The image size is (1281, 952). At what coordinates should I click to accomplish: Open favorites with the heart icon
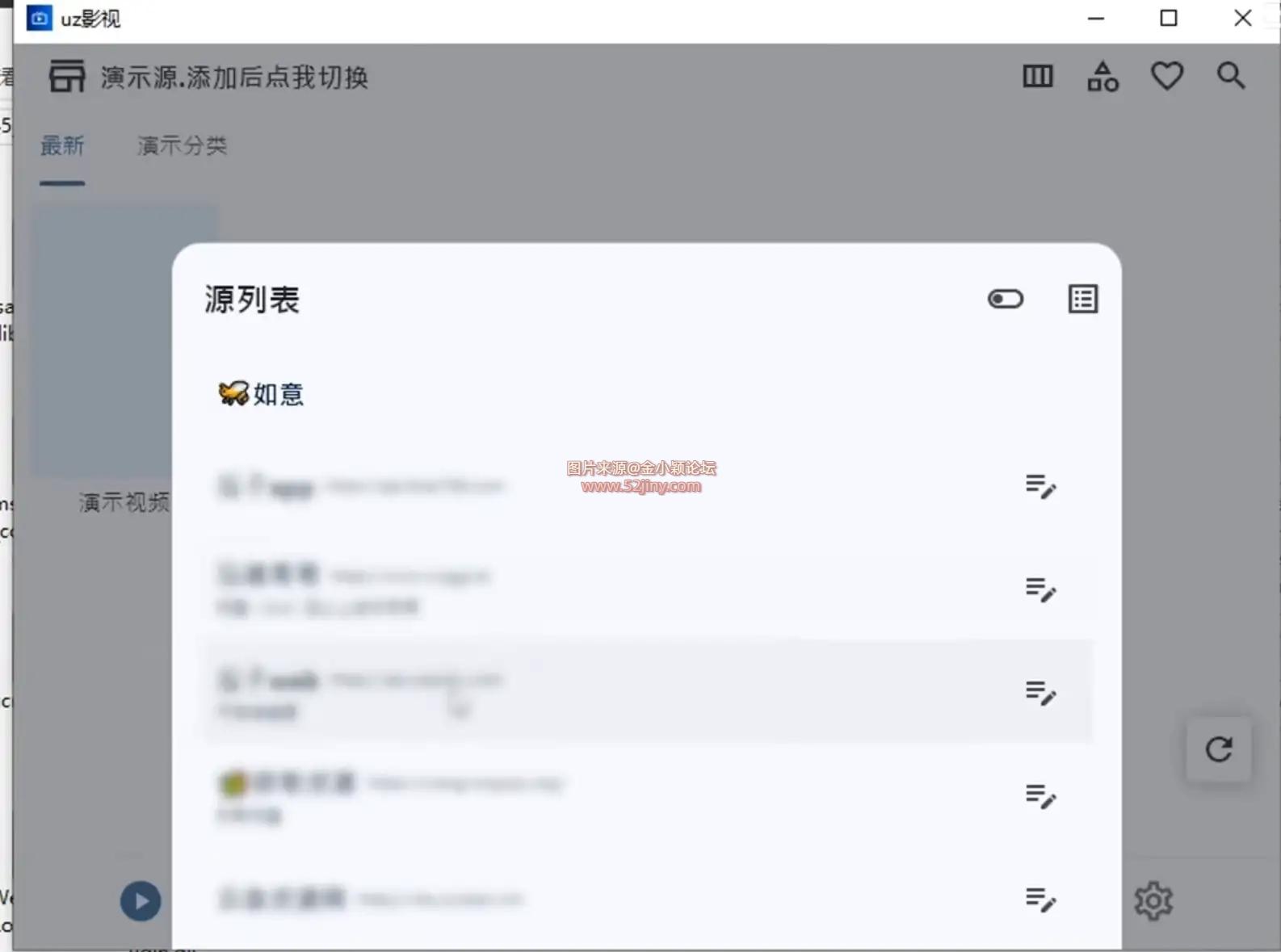pyautogui.click(x=1167, y=77)
